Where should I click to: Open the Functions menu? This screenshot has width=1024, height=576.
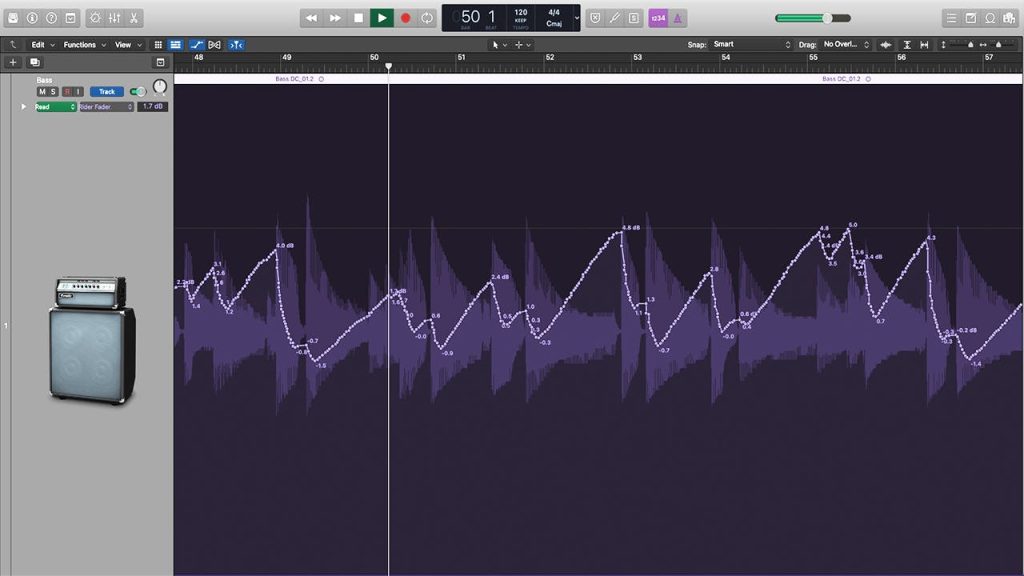[x=84, y=45]
